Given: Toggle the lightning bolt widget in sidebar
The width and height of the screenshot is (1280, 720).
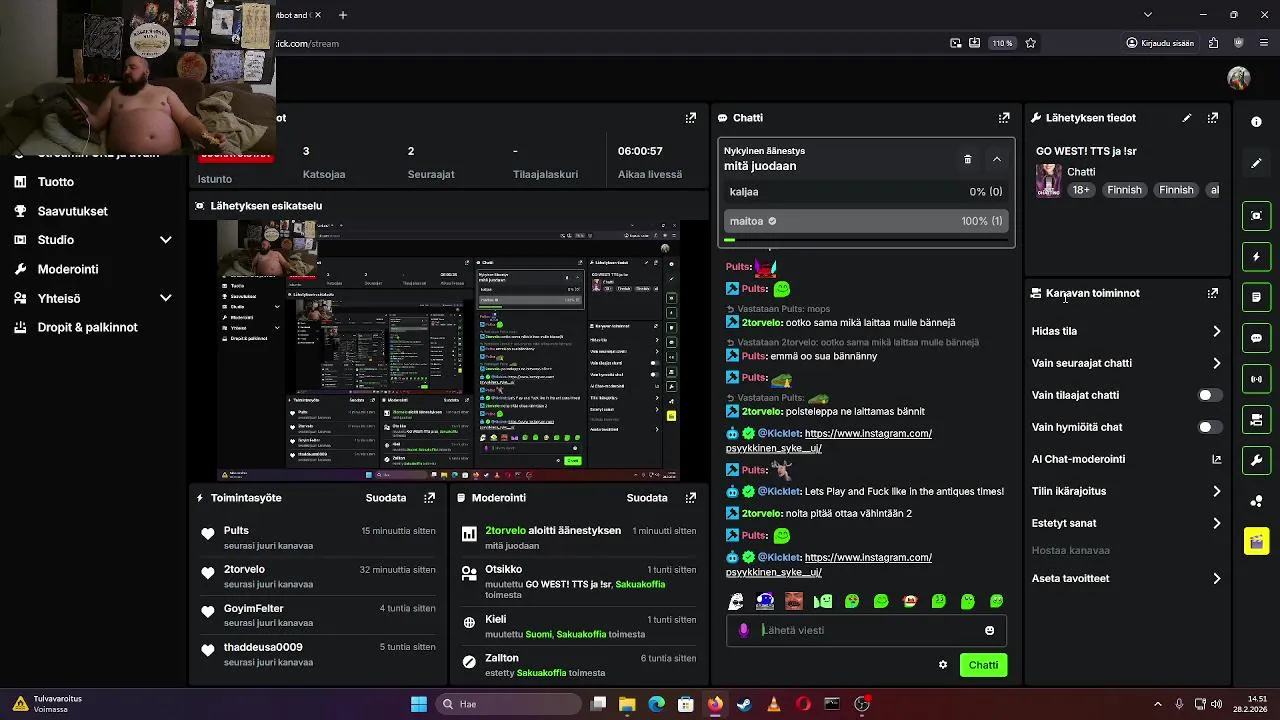Looking at the screenshot, I should point(1256,257).
